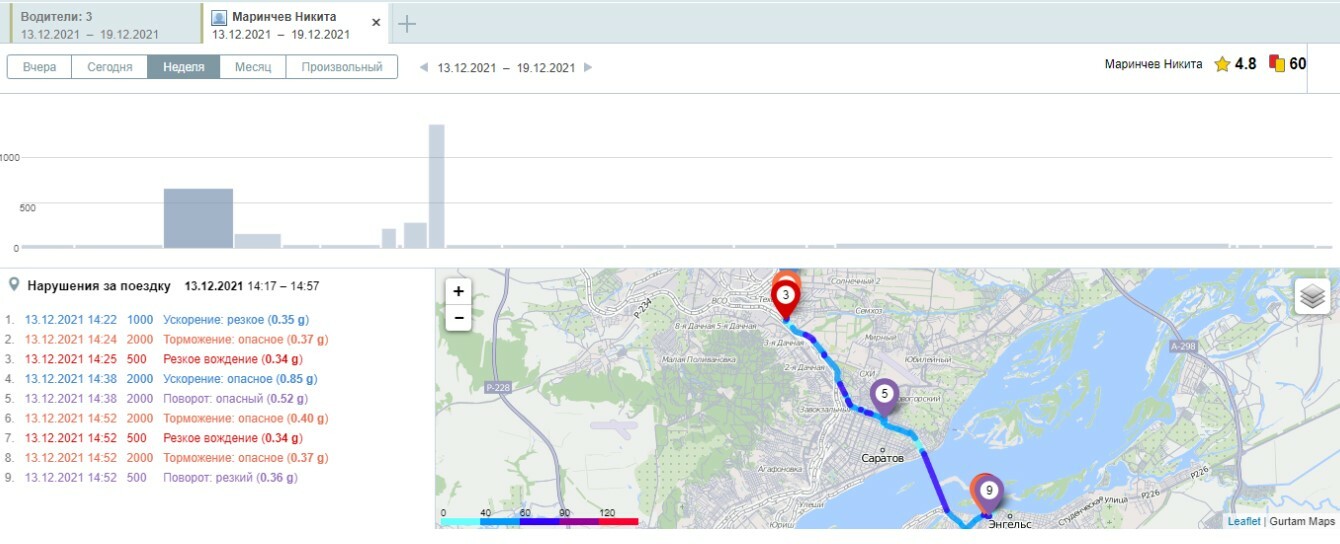Select the Сегодня period button
Screen dimensions: 1340x544
110,67
